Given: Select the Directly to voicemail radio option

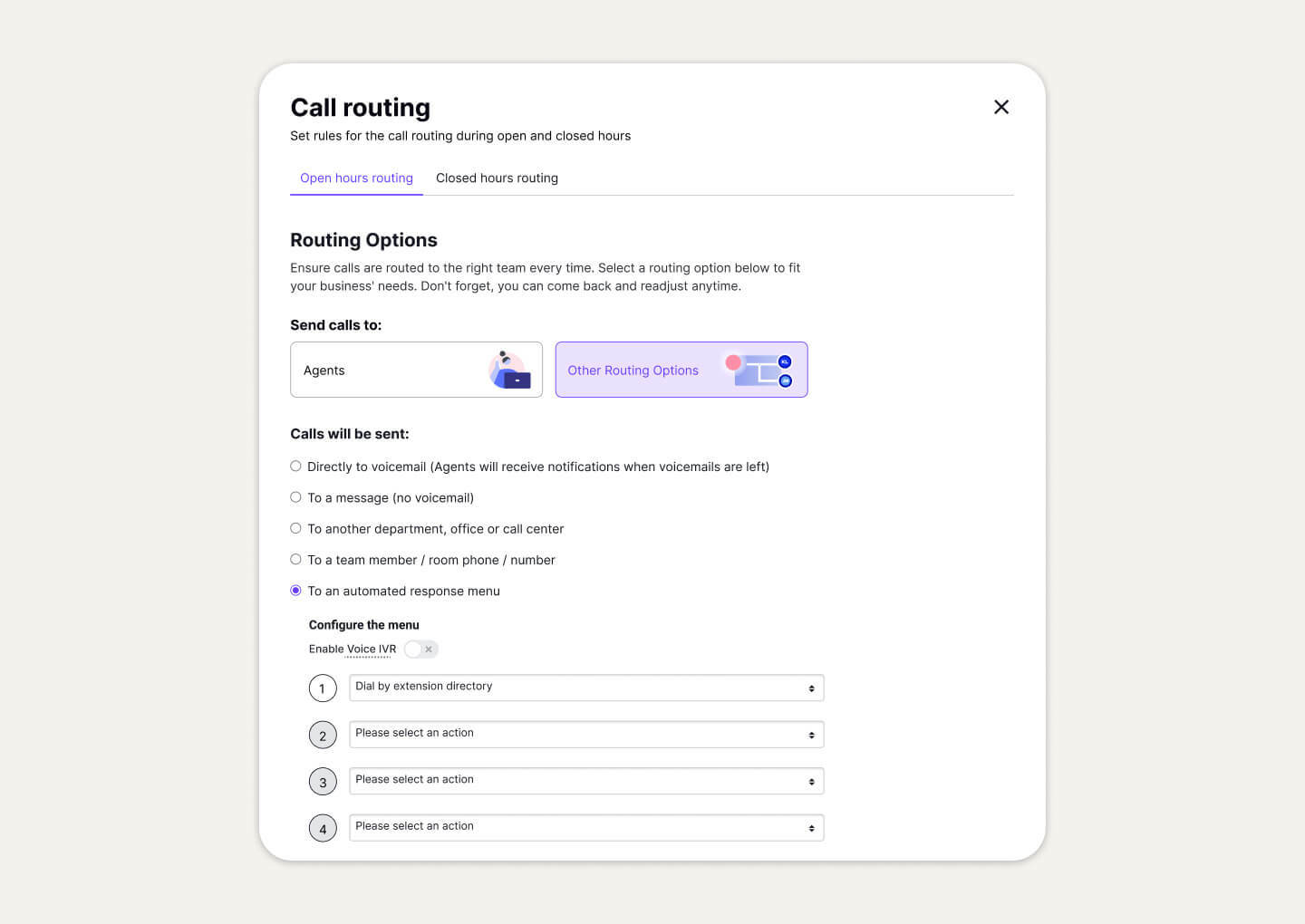Looking at the screenshot, I should click(295, 466).
